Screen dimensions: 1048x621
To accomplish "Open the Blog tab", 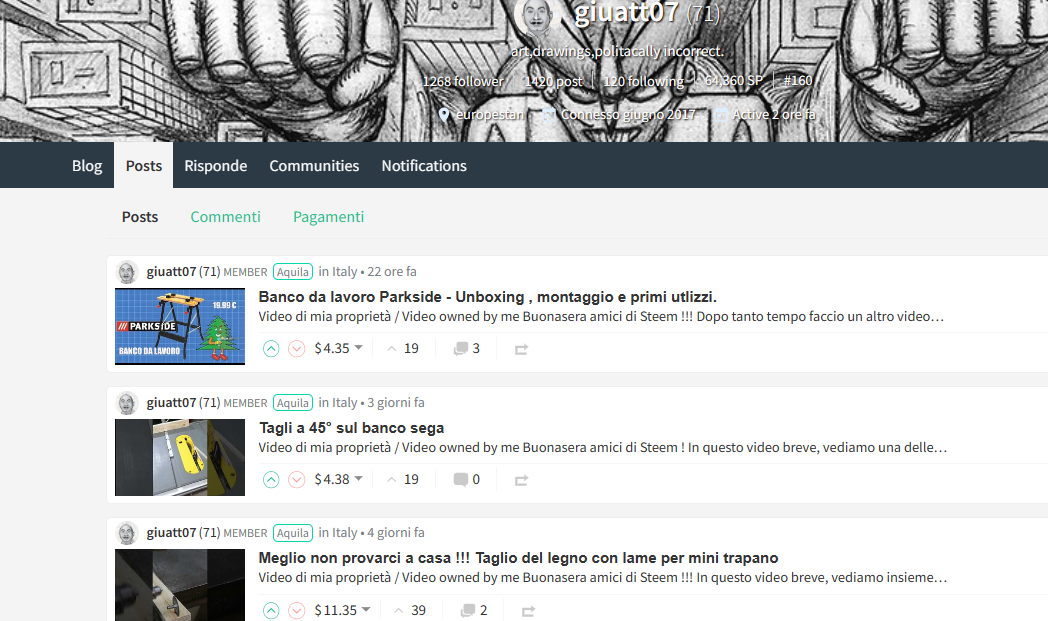I will 87,166.
